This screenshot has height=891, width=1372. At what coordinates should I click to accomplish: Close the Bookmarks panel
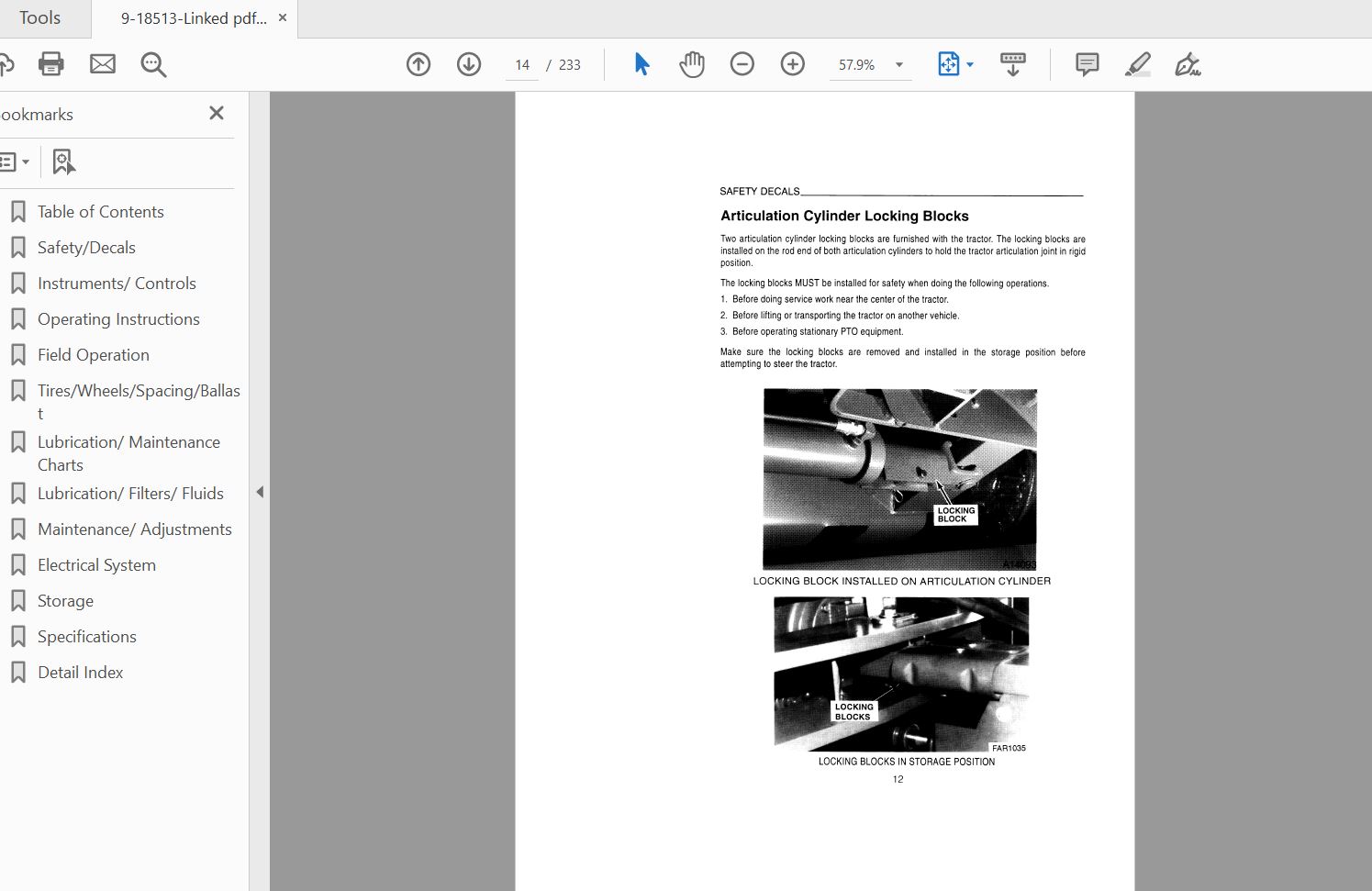click(217, 113)
